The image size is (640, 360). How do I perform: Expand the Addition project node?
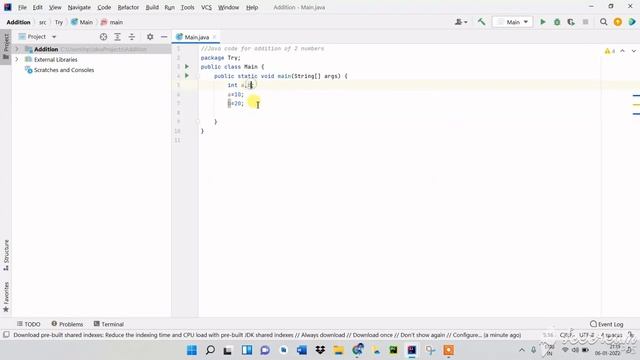pos(17,49)
